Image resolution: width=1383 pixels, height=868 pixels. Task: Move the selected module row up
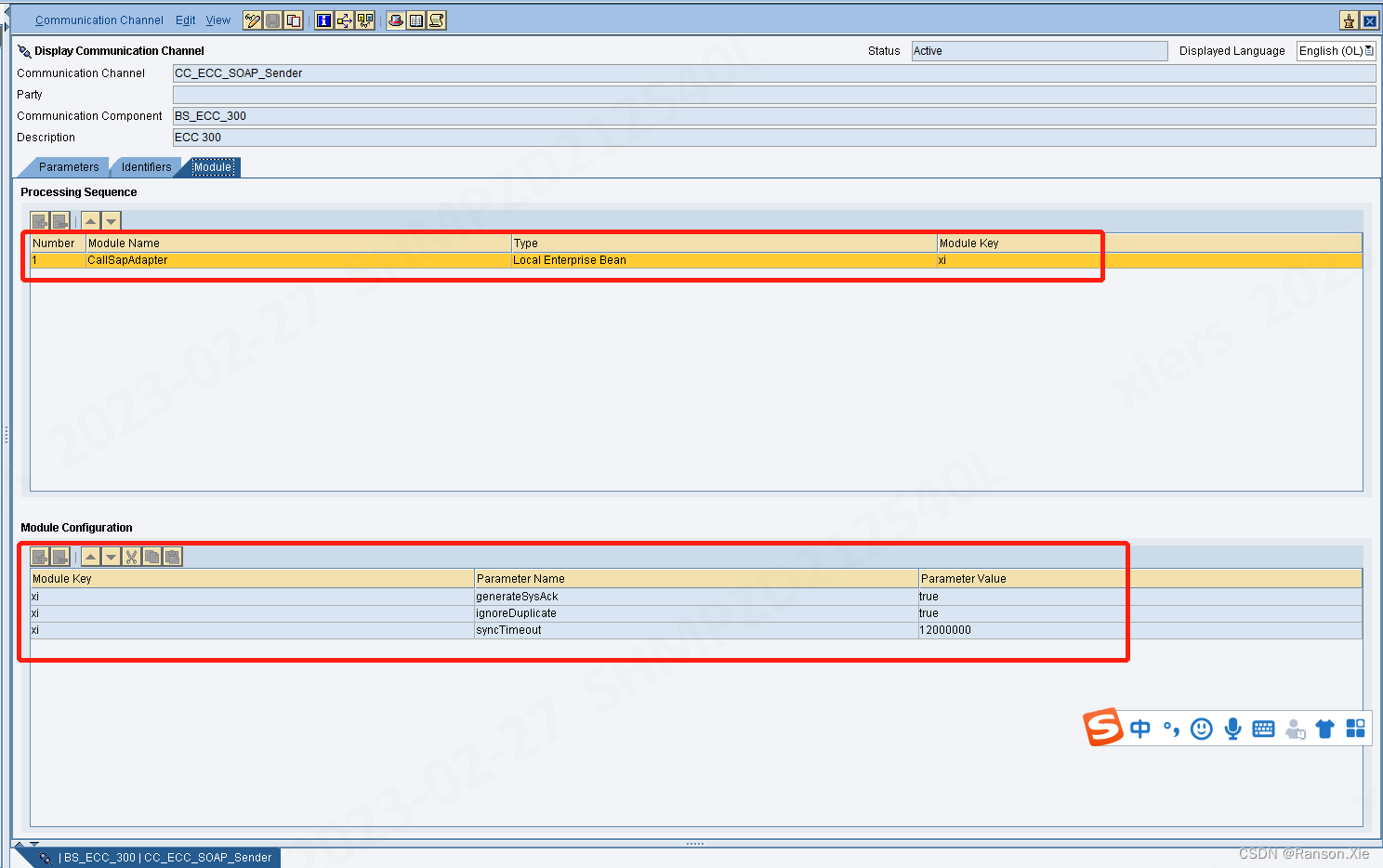pyautogui.click(x=89, y=220)
